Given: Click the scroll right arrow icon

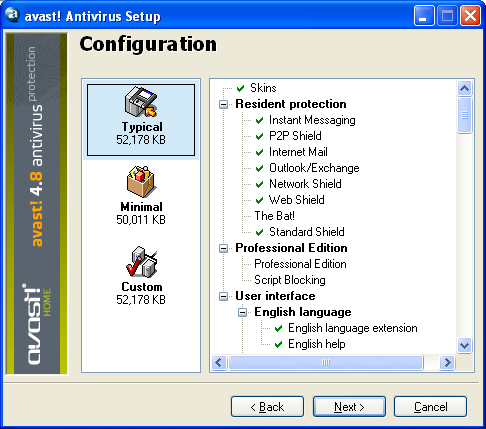Looking at the screenshot, I should pyautogui.click(x=447, y=362).
